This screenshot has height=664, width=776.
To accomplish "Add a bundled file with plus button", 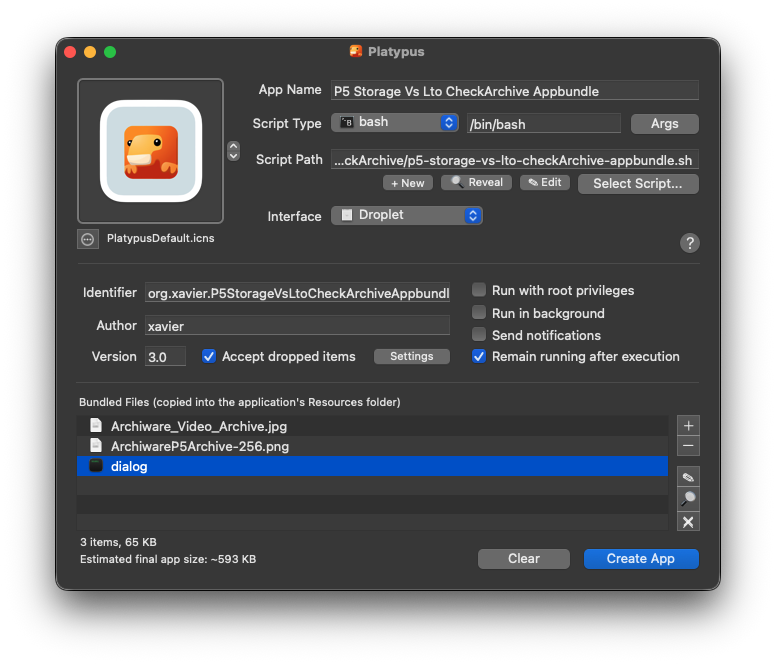I will pyautogui.click(x=688, y=425).
